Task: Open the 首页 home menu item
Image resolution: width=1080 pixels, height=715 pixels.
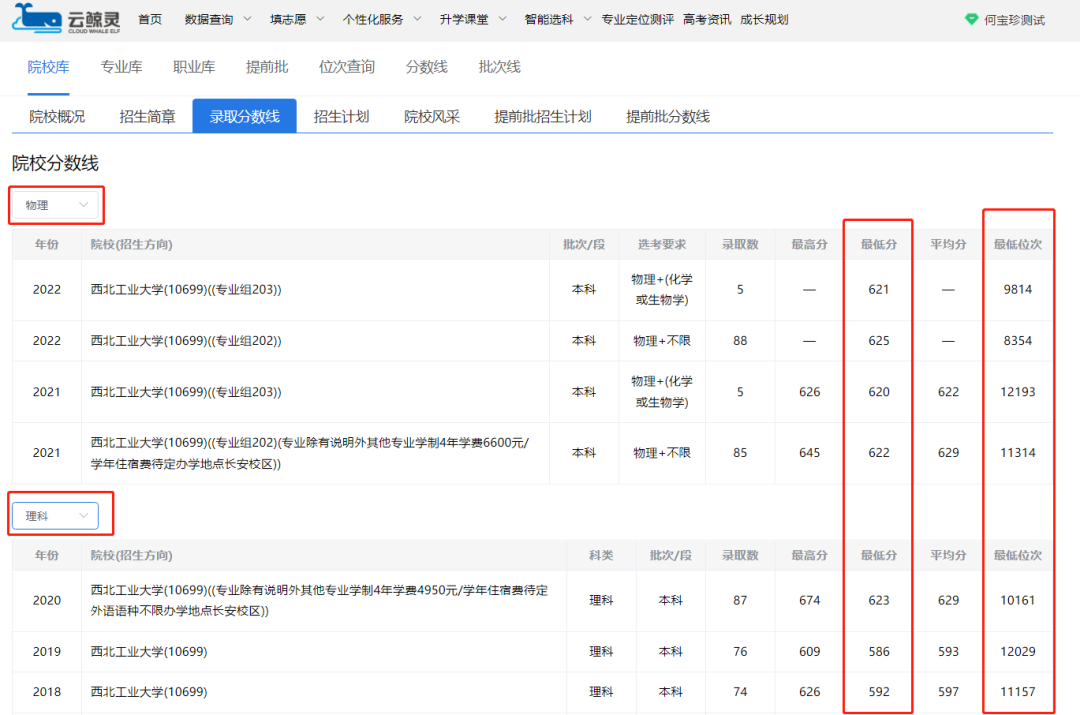Action: pyautogui.click(x=150, y=19)
